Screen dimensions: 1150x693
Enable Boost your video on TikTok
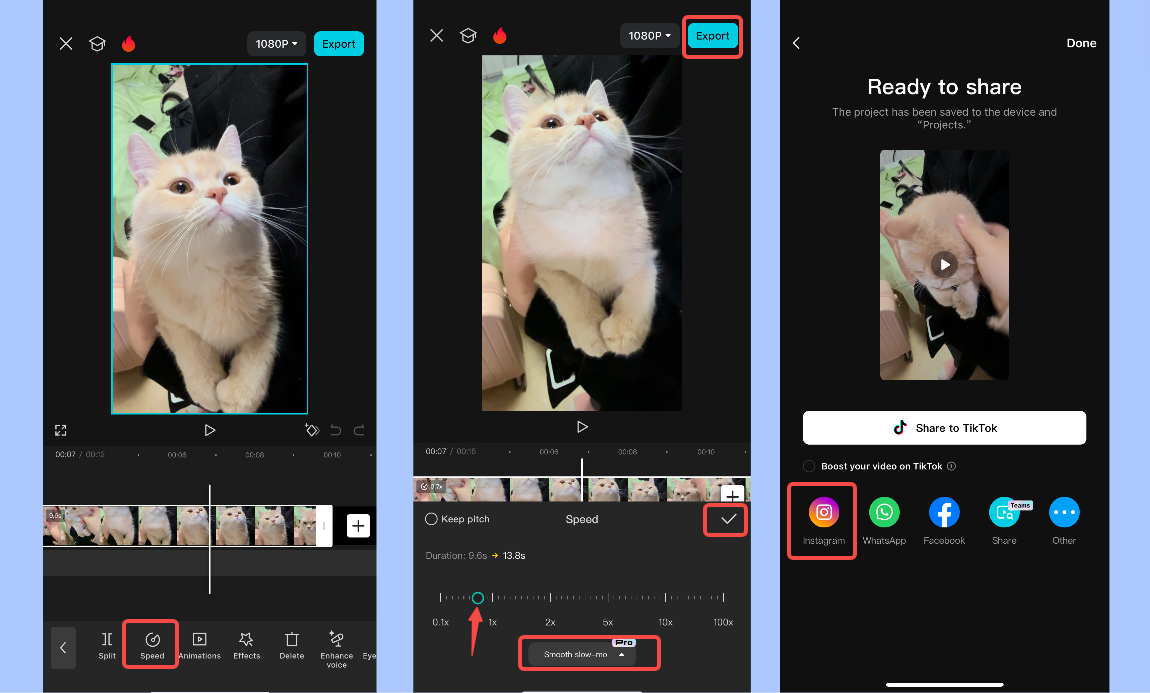coord(809,466)
